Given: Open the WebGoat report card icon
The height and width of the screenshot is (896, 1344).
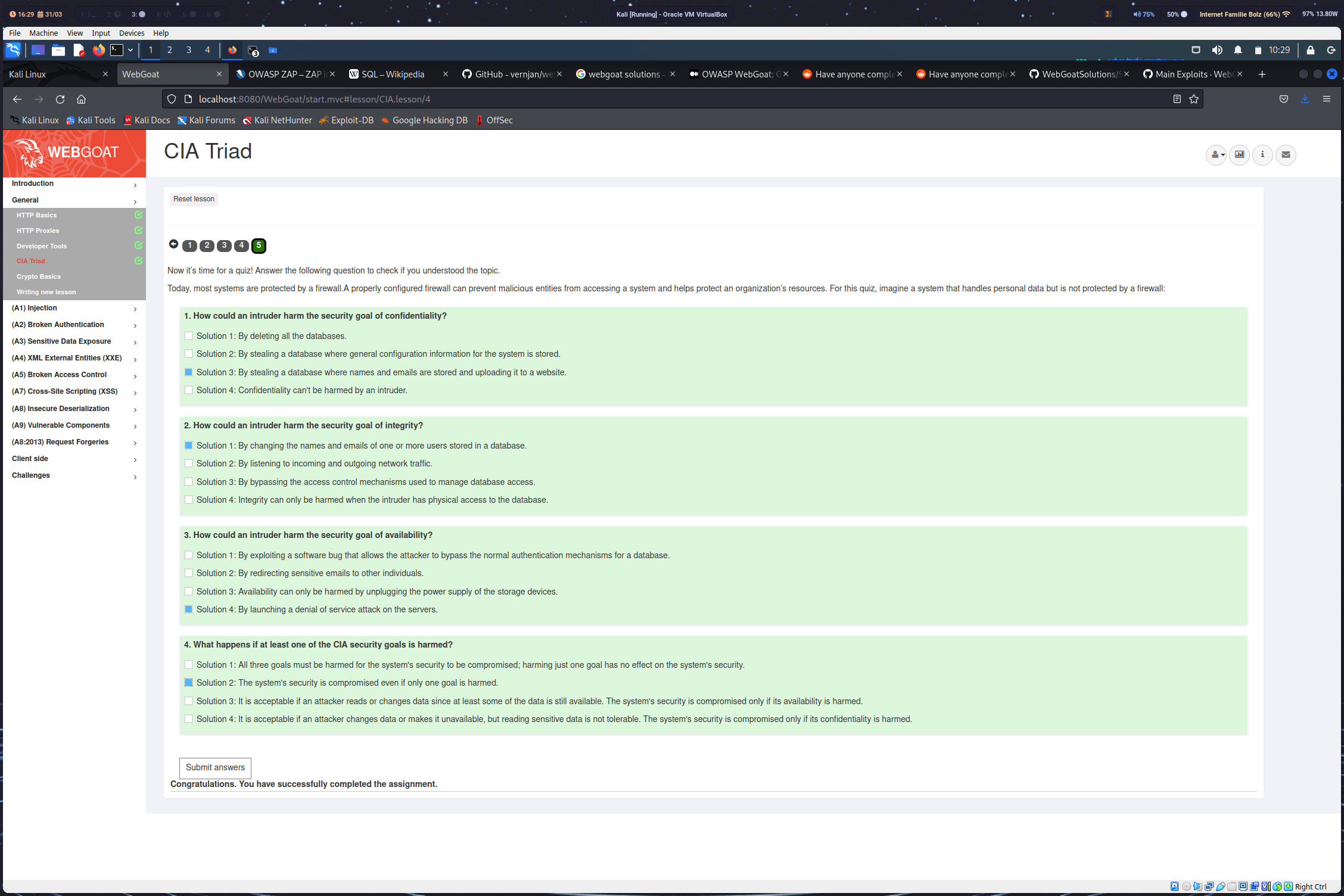Looking at the screenshot, I should click(1239, 155).
